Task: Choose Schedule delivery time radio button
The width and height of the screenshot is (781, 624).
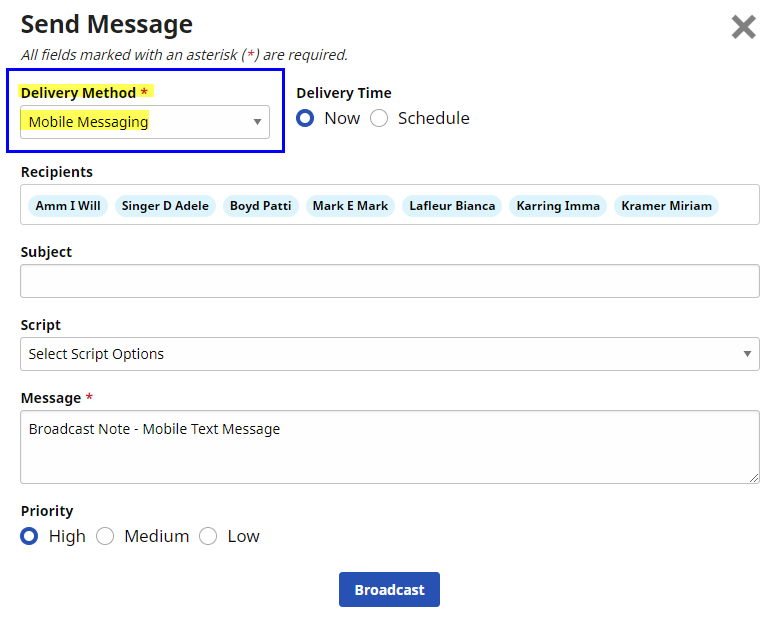Action: pyautogui.click(x=379, y=118)
